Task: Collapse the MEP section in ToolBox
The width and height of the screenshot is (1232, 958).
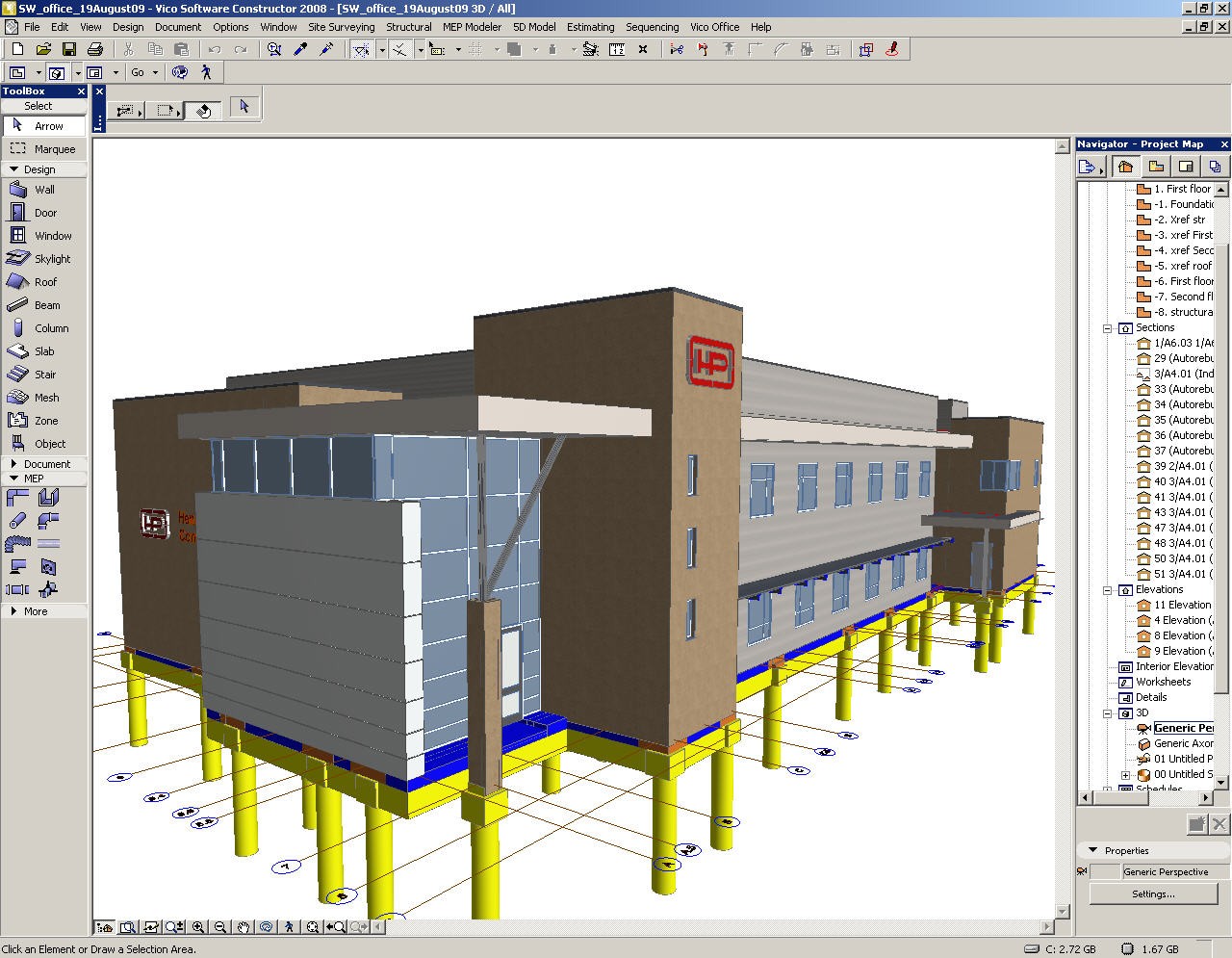Action: (x=13, y=479)
